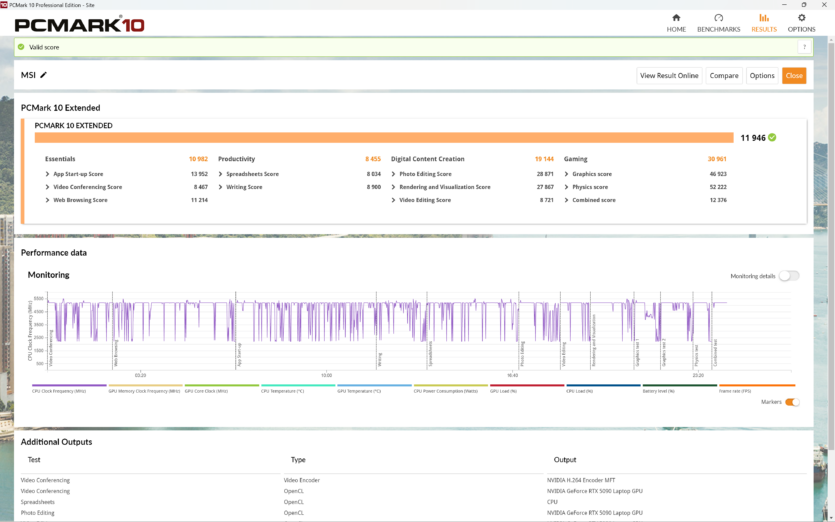Select GPU Core Clock legend line

pyautogui.click(x=222, y=385)
